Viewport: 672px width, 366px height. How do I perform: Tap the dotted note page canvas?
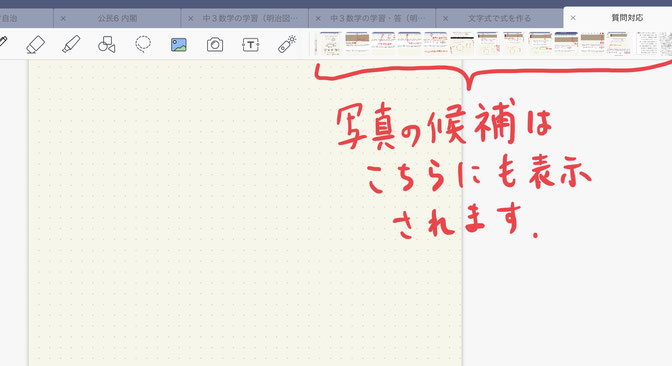(245, 213)
